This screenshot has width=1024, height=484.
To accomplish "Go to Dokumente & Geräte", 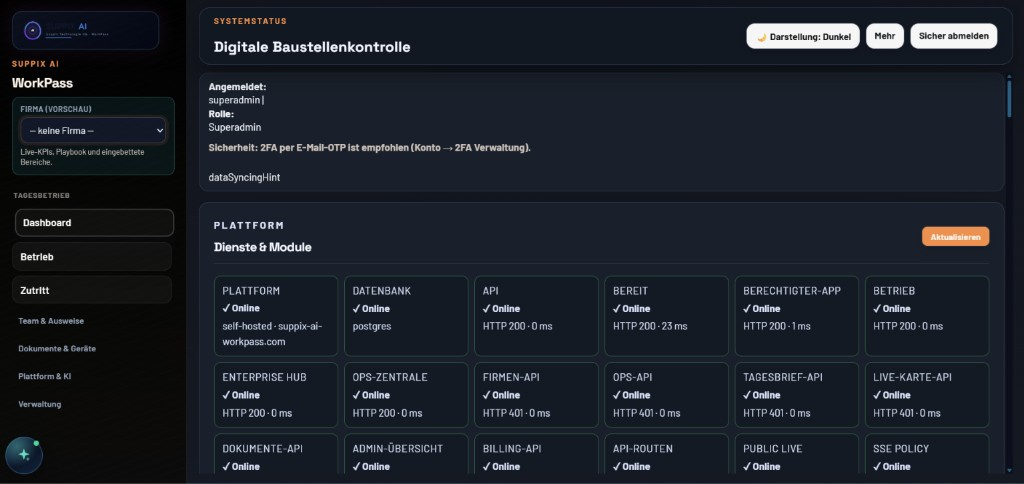I will 57,349.
